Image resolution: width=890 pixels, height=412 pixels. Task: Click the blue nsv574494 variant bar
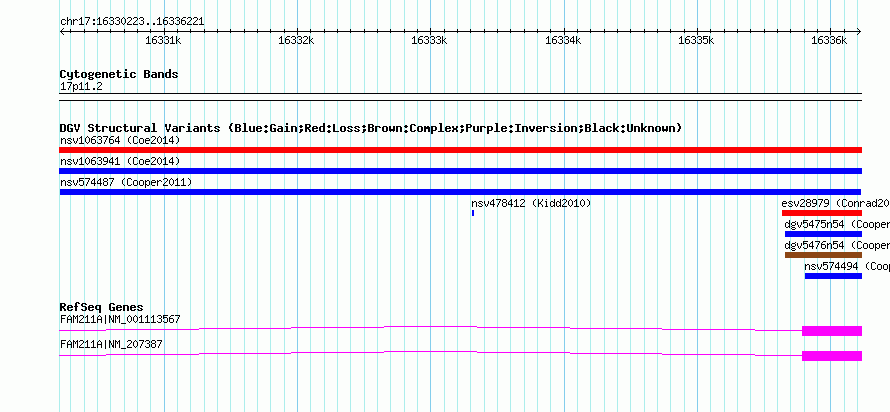coord(833,276)
